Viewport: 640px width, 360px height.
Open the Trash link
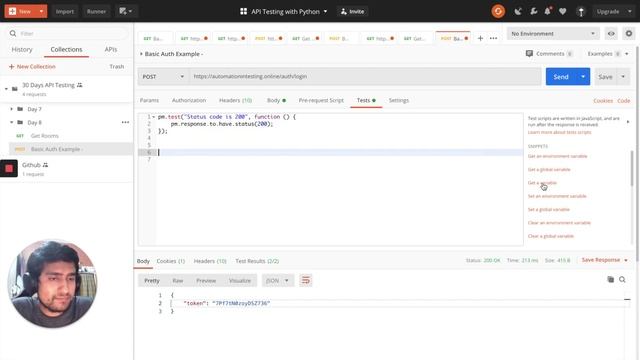click(x=117, y=66)
